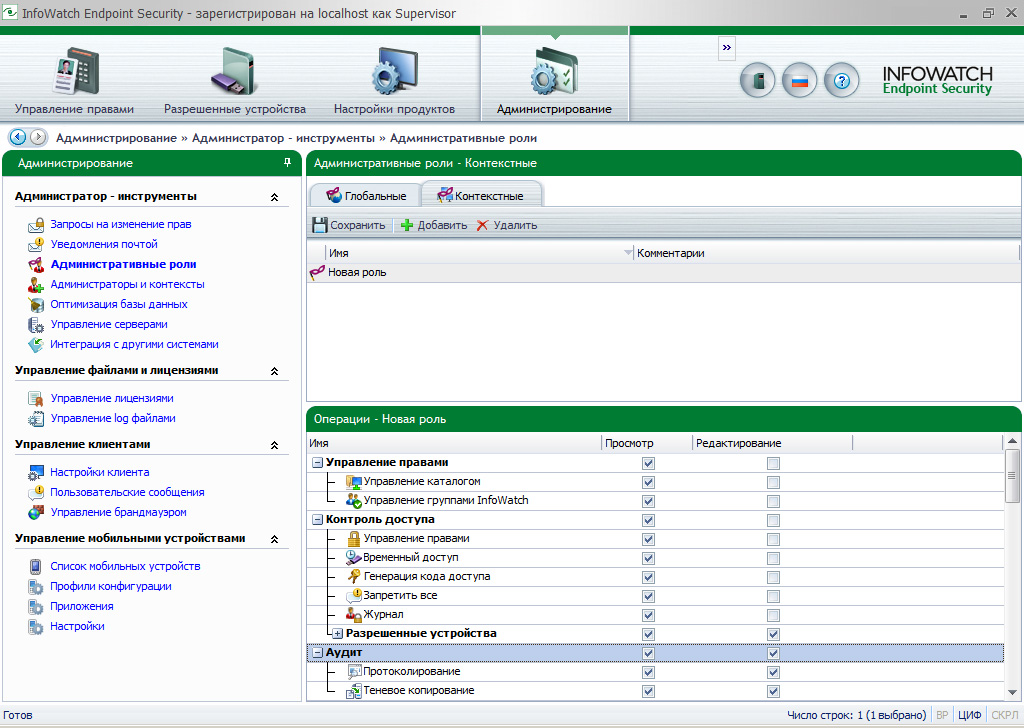Click the round exit door icon
1024x728 pixels.
click(757, 81)
